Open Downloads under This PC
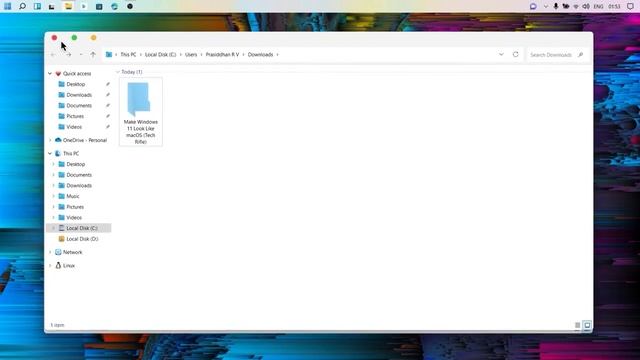Screen dimensions: 640x360 pyautogui.click(x=79, y=185)
